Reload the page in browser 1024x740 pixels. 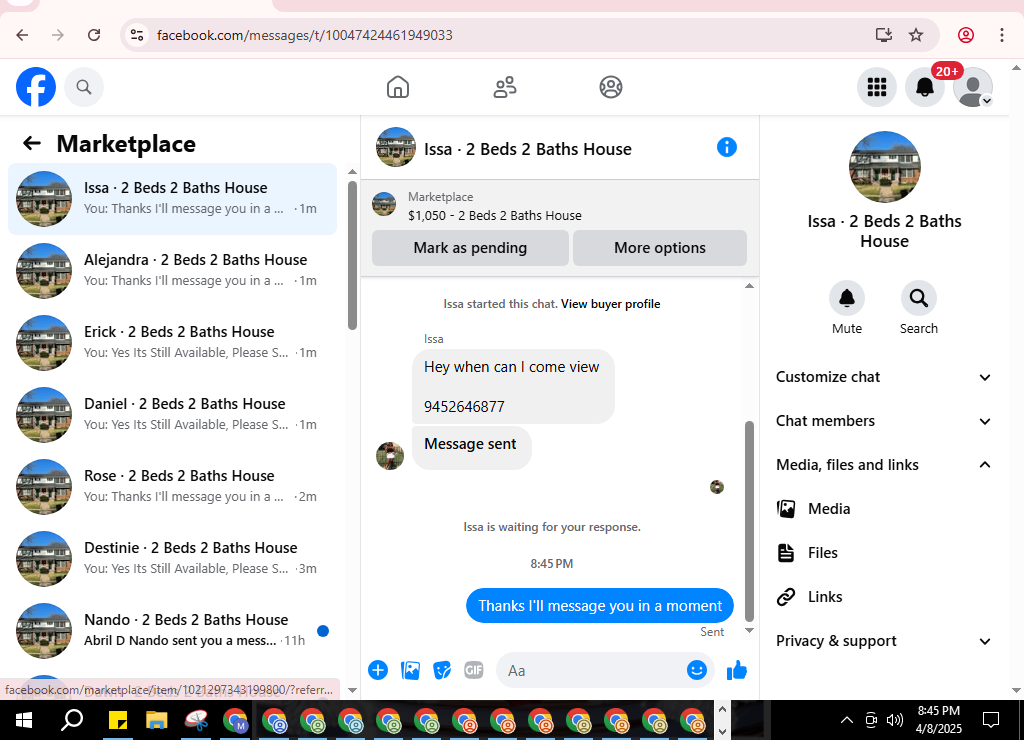coord(94,35)
